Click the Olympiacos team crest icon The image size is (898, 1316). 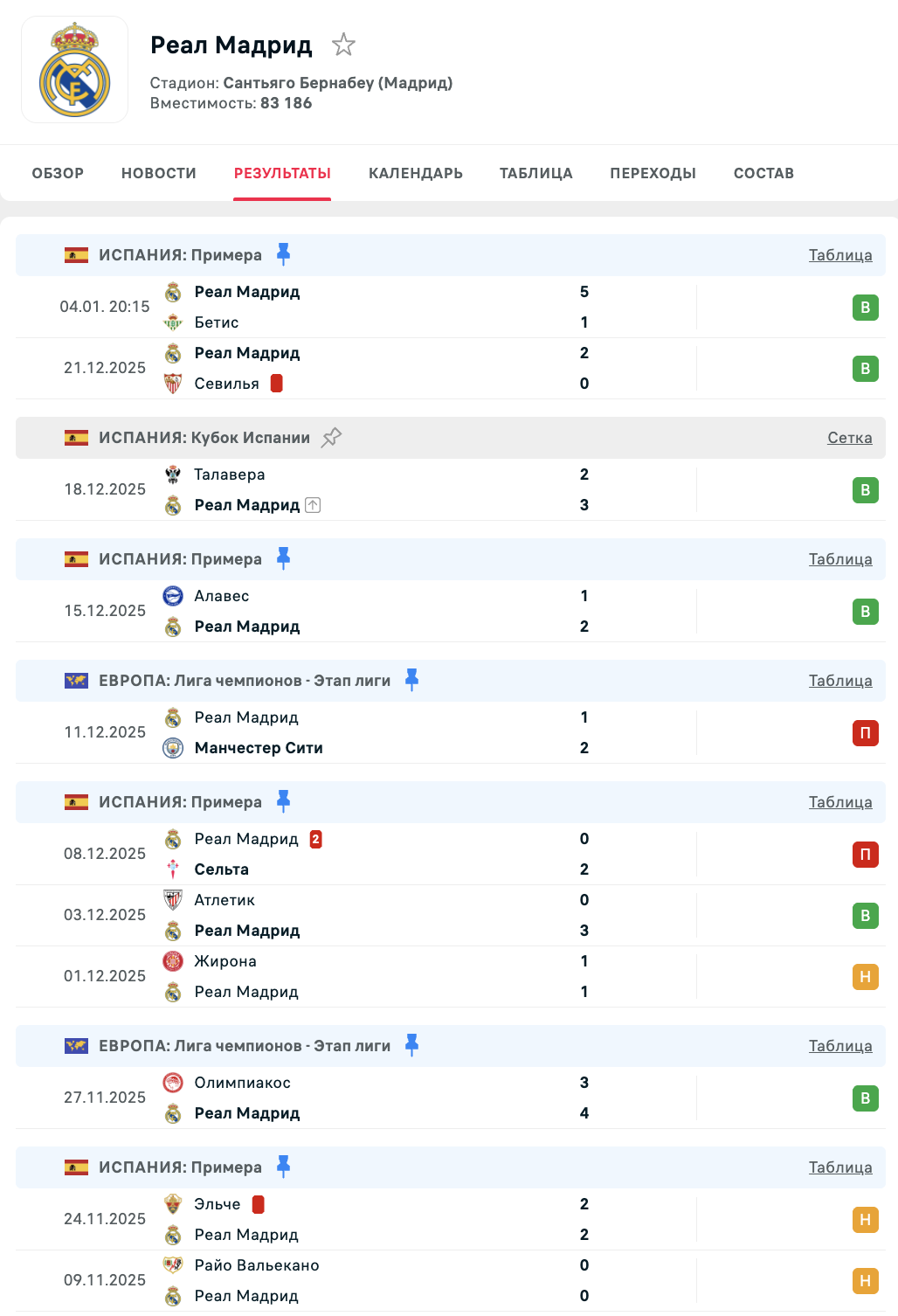click(173, 1083)
